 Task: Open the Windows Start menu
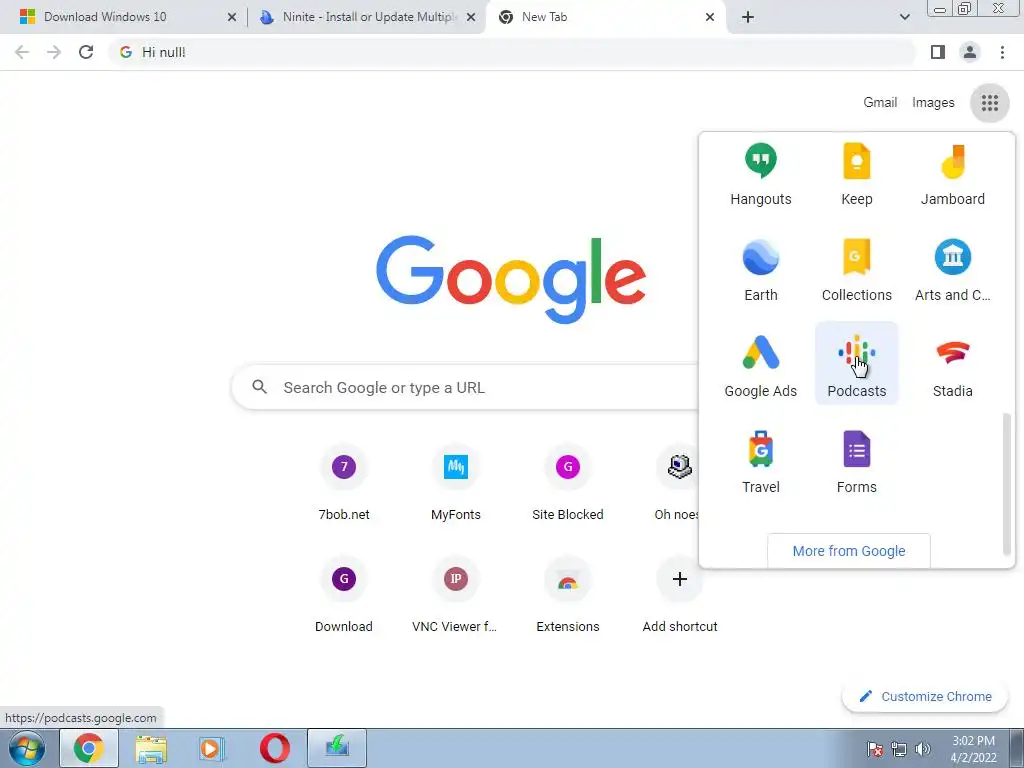click(27, 748)
